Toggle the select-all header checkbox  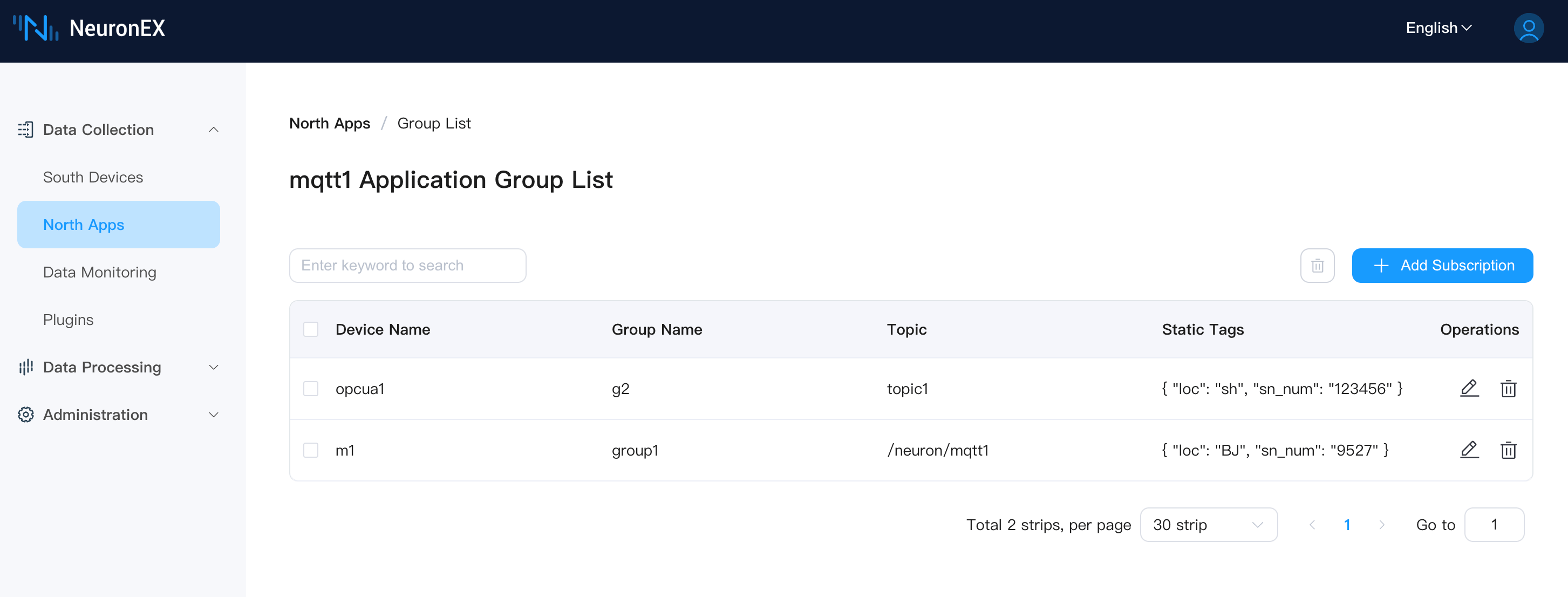tap(310, 329)
